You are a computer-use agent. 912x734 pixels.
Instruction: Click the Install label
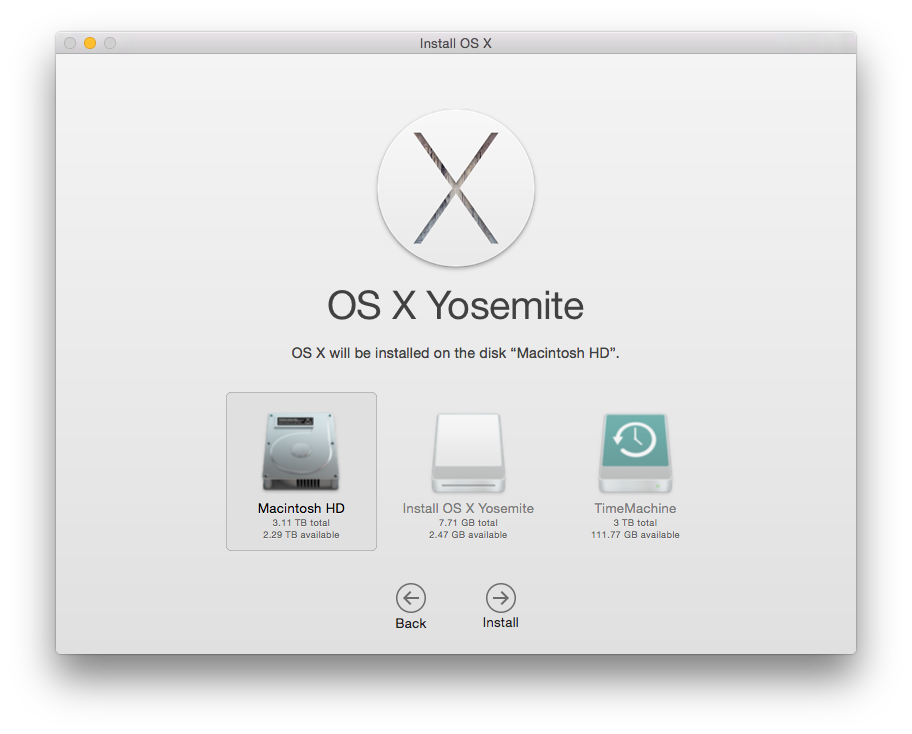click(501, 623)
